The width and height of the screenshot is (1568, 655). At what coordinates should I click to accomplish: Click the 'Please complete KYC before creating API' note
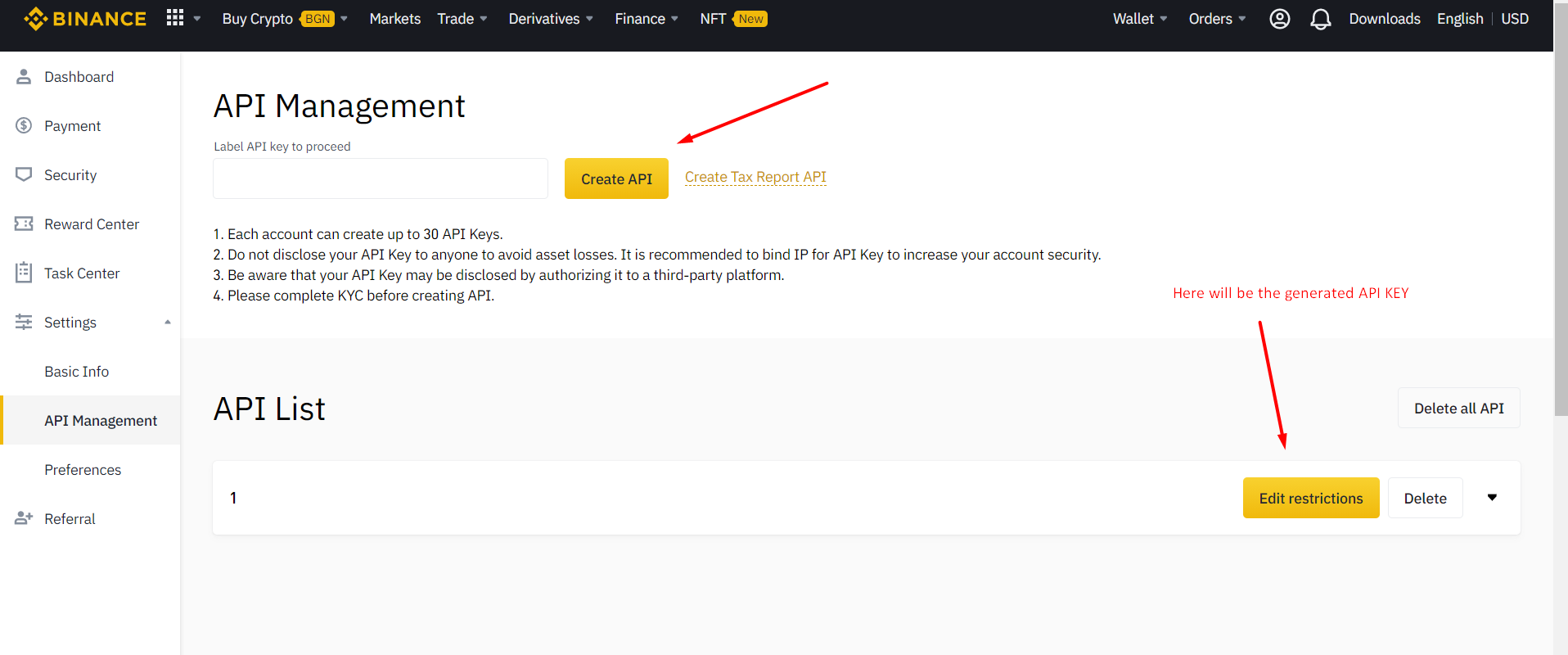tap(354, 296)
